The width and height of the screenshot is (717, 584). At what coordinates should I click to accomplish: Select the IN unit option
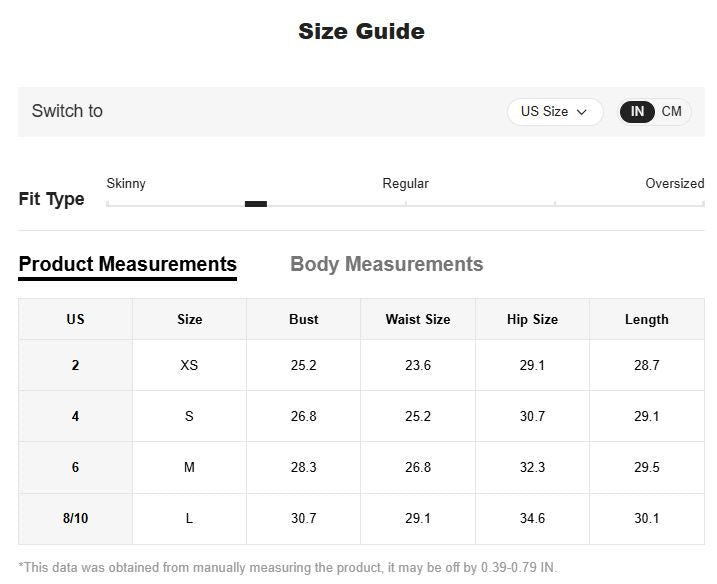637,111
